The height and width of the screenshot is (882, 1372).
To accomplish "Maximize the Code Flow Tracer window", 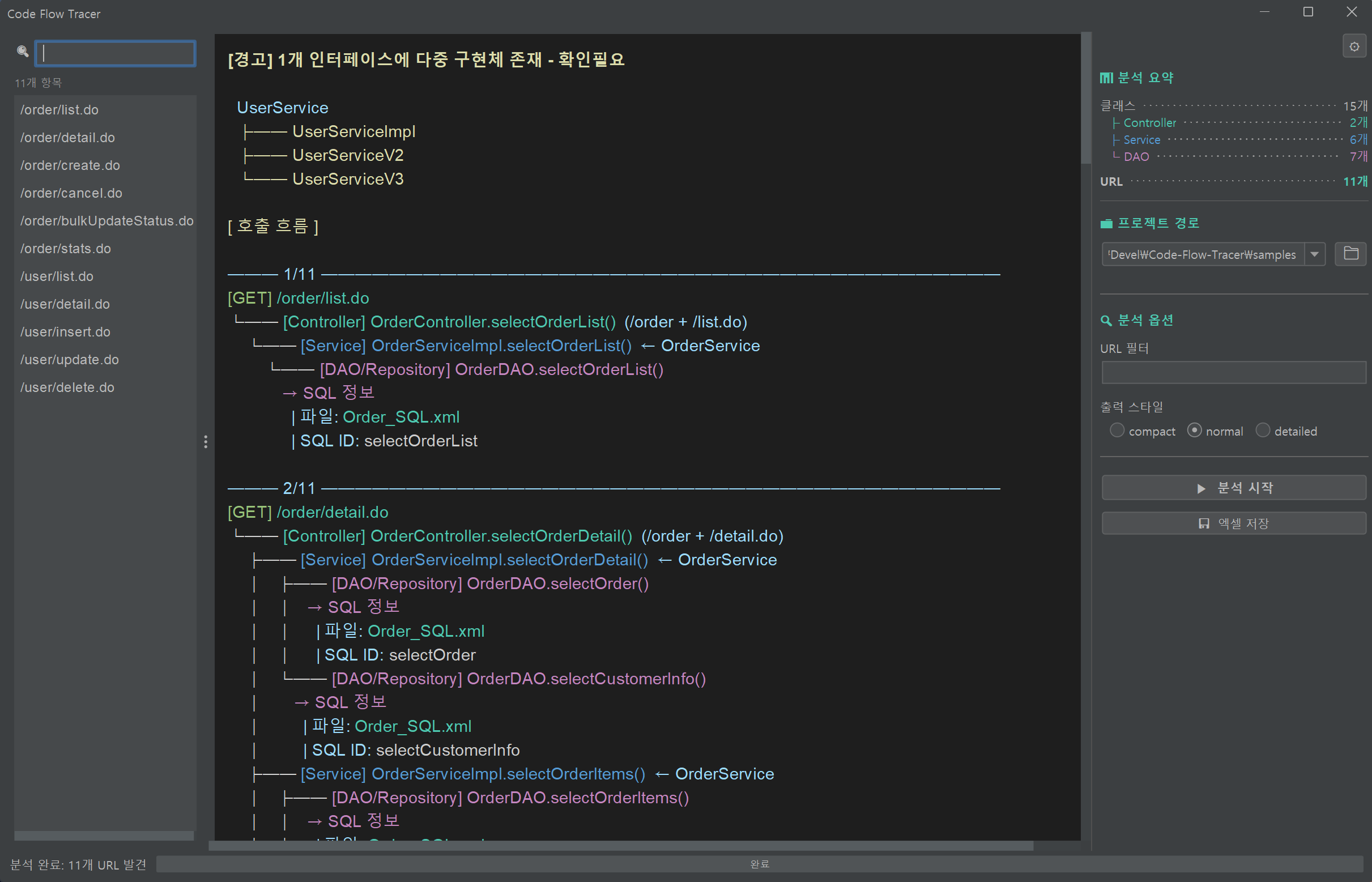I will [1308, 12].
